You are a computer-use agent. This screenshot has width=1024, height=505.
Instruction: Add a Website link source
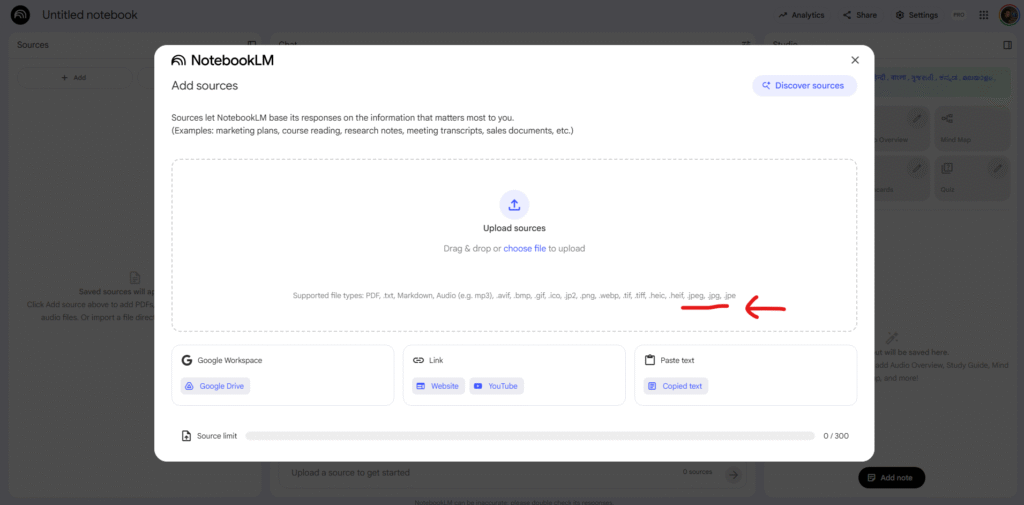[x=438, y=386]
